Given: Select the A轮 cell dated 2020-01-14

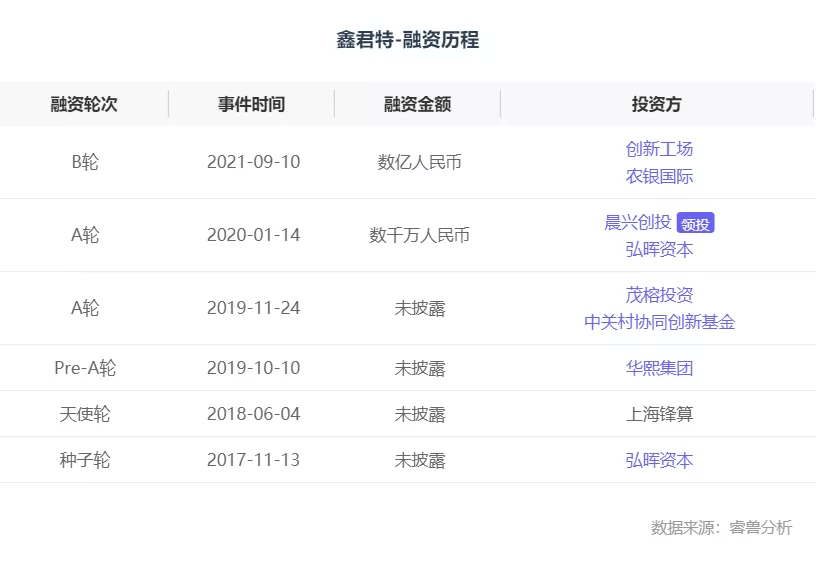Looking at the screenshot, I should tap(85, 235).
